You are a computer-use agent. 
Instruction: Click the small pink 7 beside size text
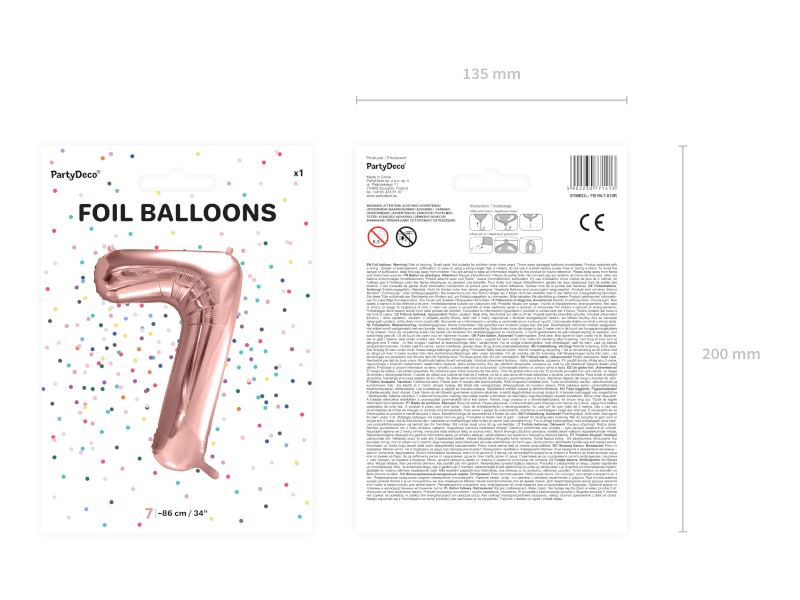tap(149, 513)
